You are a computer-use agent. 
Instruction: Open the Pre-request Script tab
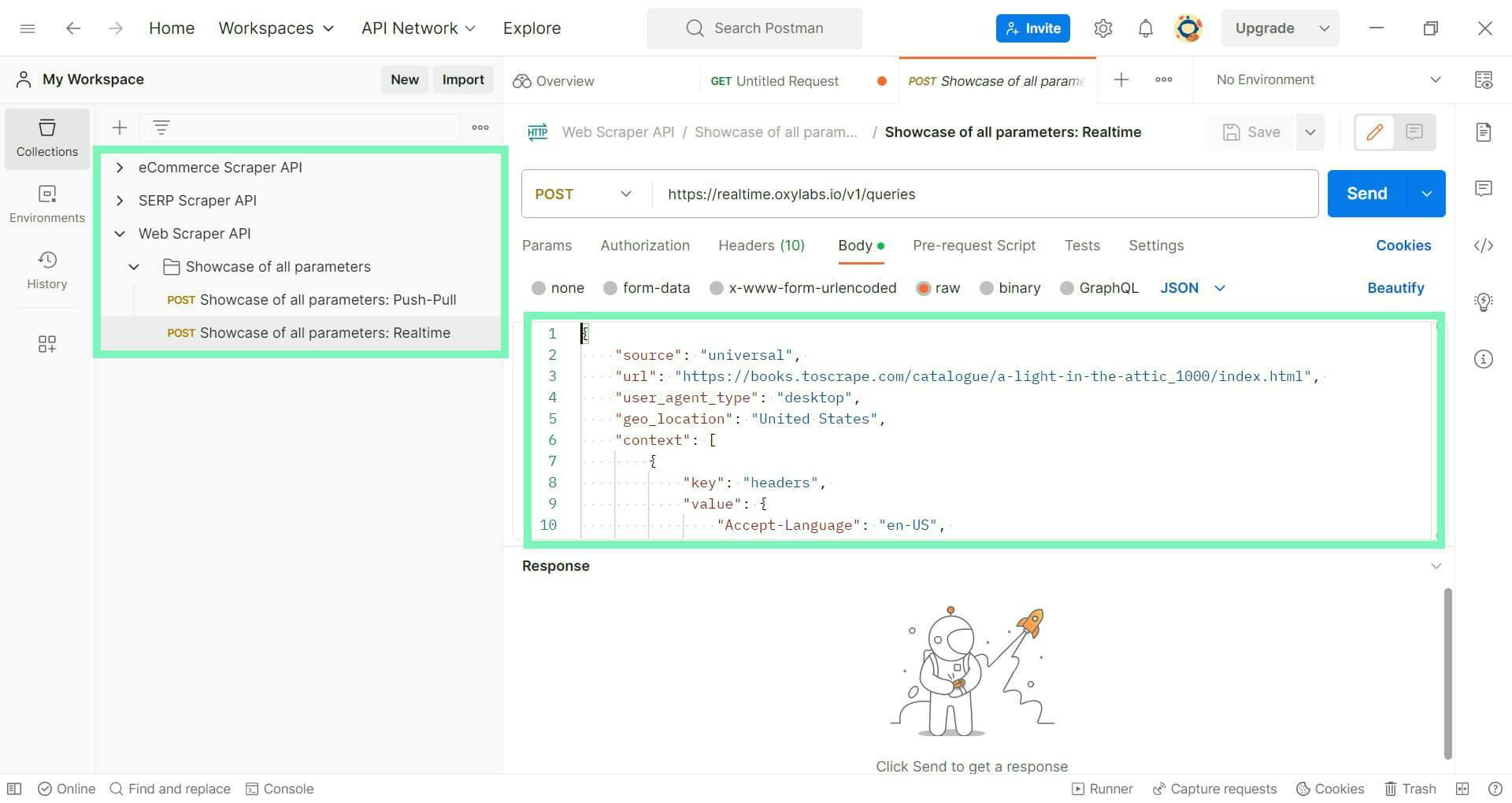tap(974, 246)
